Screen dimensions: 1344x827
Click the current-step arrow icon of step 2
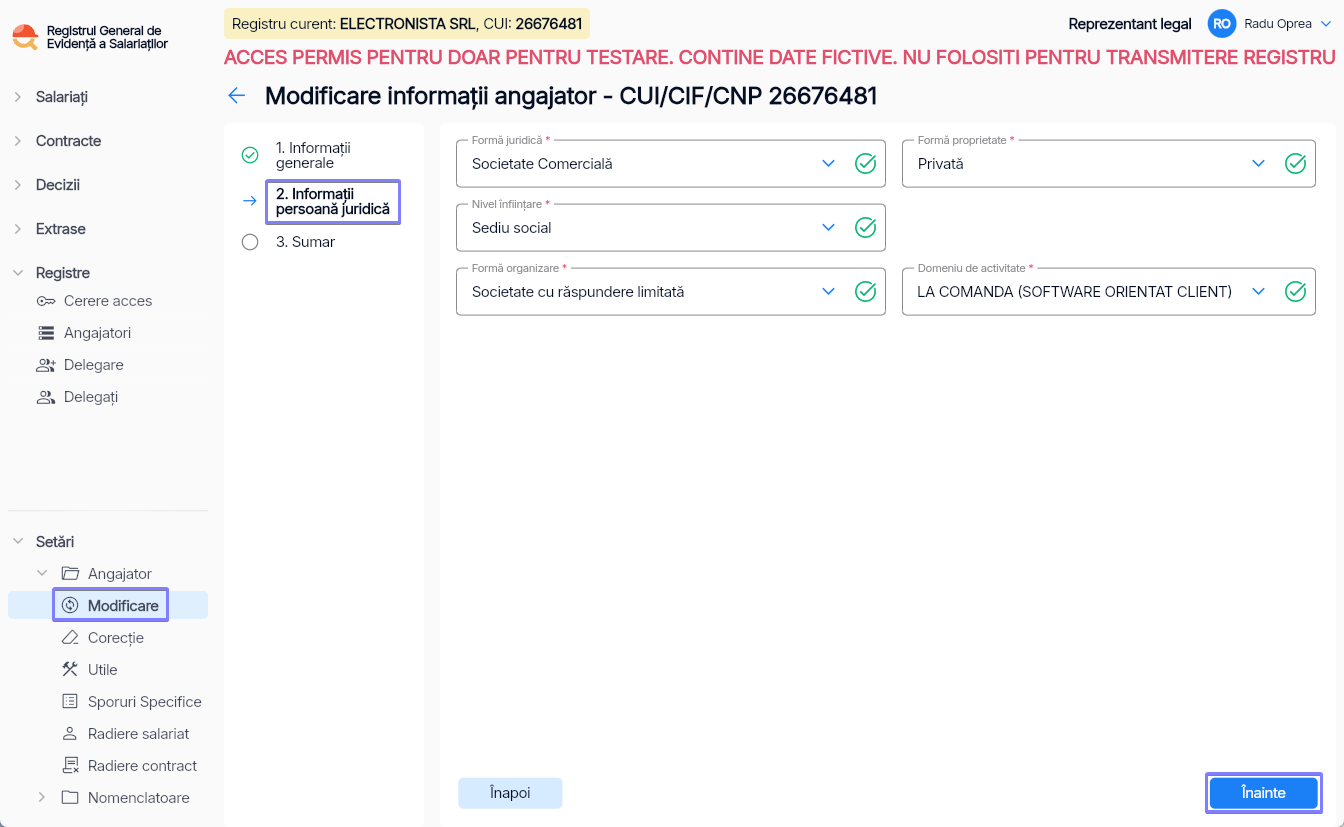pyautogui.click(x=250, y=201)
